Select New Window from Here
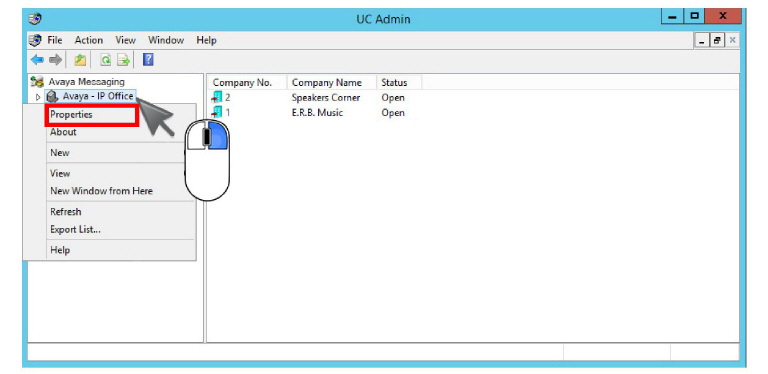The width and height of the screenshot is (768, 374). click(x=101, y=191)
